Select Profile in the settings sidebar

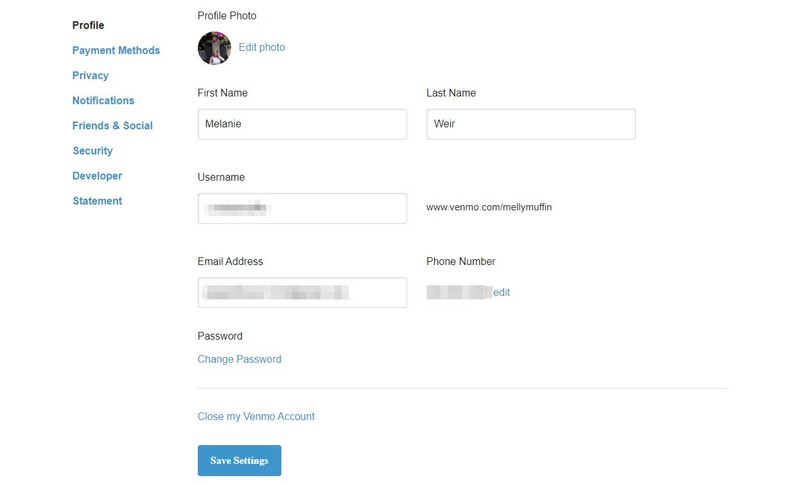pyautogui.click(x=88, y=26)
